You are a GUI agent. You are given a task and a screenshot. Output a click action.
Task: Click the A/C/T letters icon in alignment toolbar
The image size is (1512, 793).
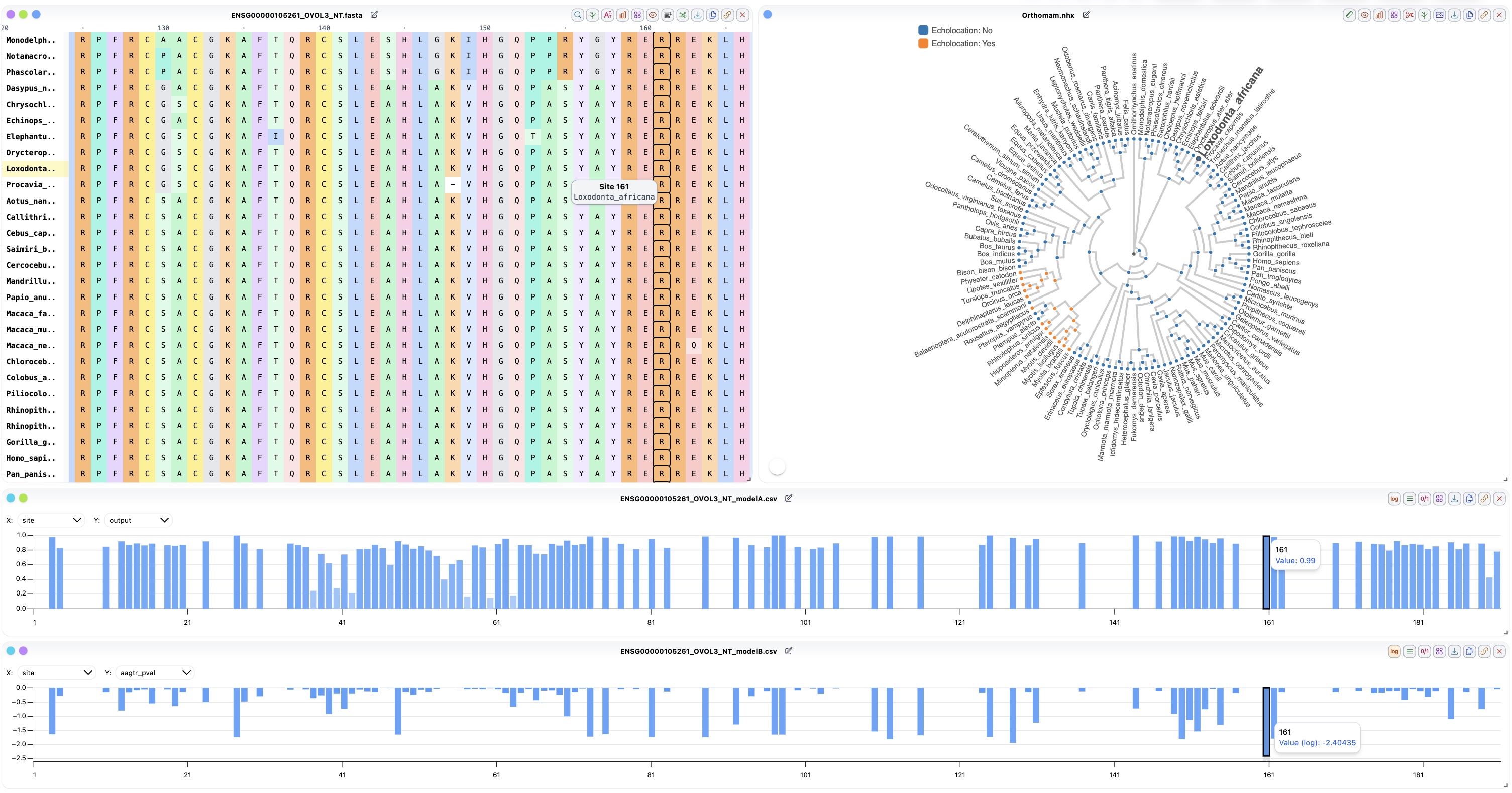607,15
